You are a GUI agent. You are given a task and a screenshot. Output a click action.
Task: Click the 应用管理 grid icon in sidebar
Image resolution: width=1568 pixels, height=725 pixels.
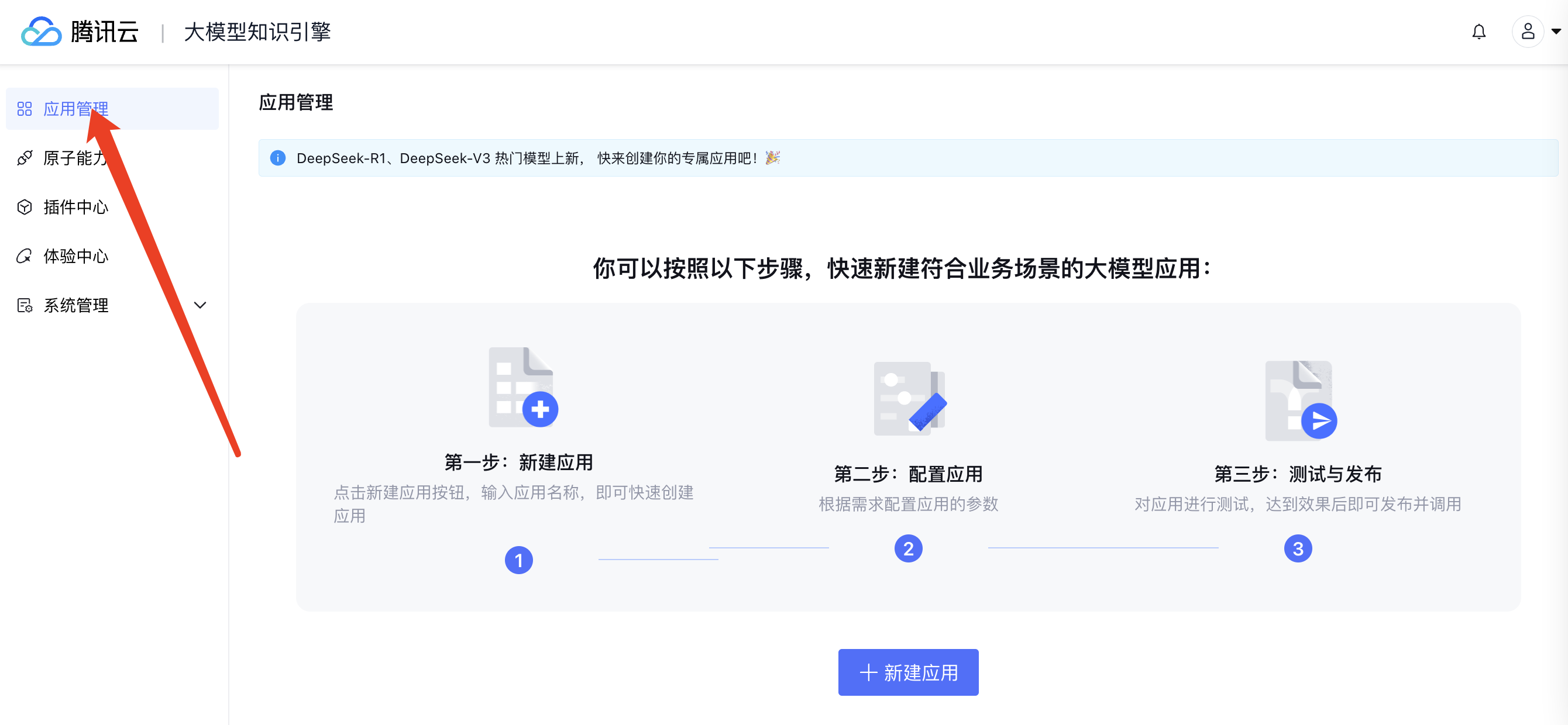click(25, 109)
